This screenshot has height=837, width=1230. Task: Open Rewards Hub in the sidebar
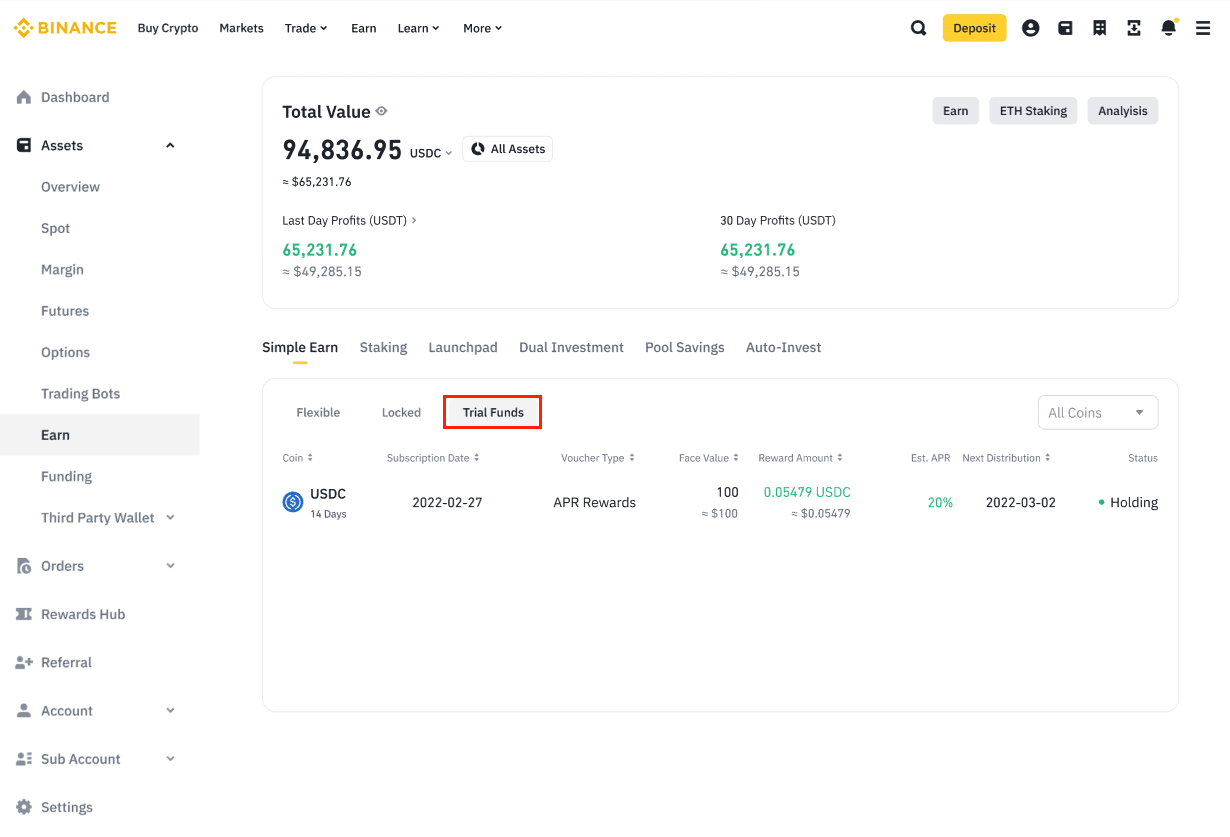[82, 614]
